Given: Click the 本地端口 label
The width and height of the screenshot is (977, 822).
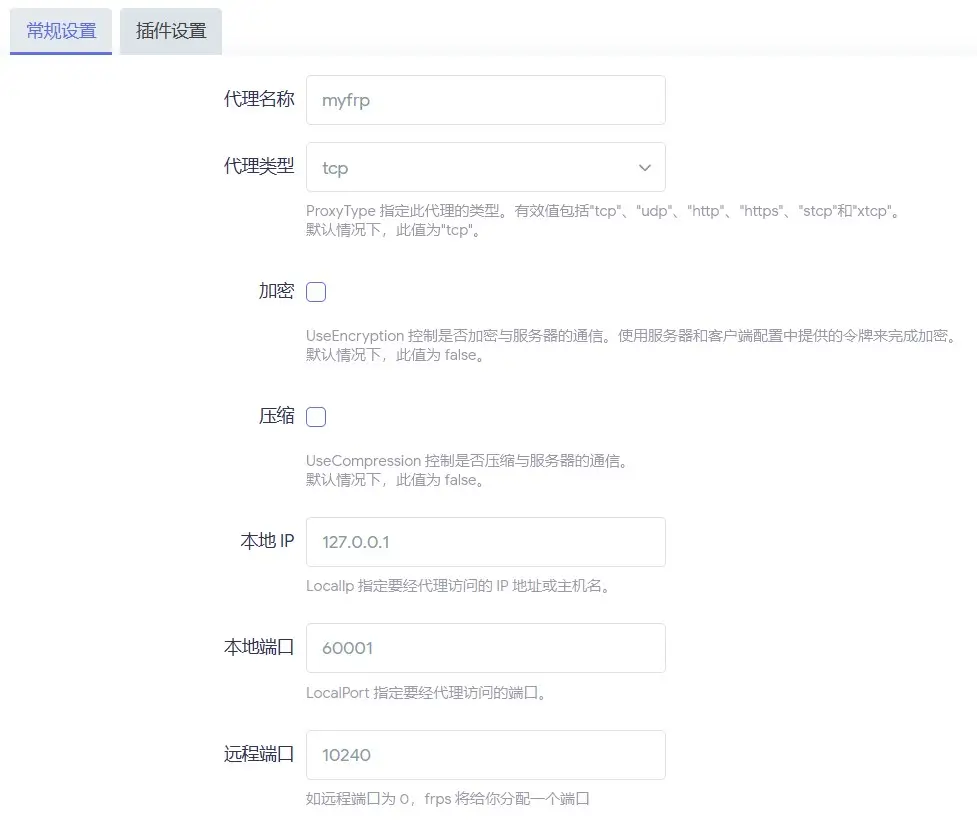Looking at the screenshot, I should click(259, 647).
